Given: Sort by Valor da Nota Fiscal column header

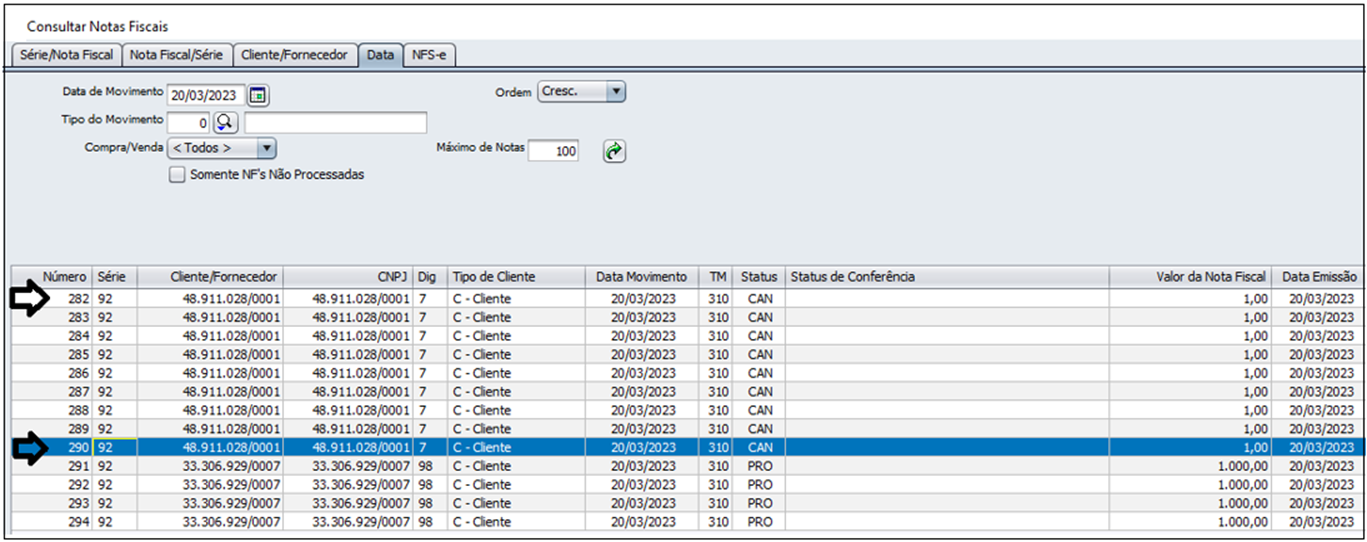Looking at the screenshot, I should click(1208, 277).
